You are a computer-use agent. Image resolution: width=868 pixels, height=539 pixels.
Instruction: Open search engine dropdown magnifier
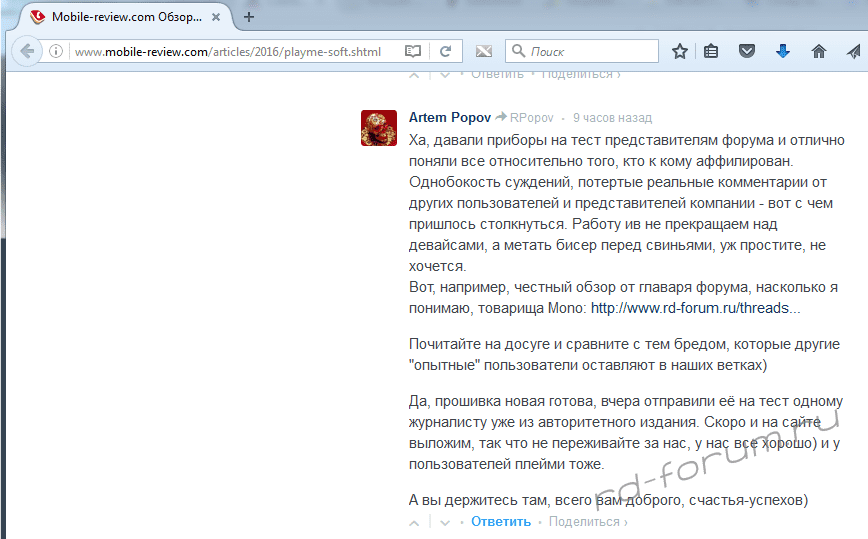[x=518, y=51]
